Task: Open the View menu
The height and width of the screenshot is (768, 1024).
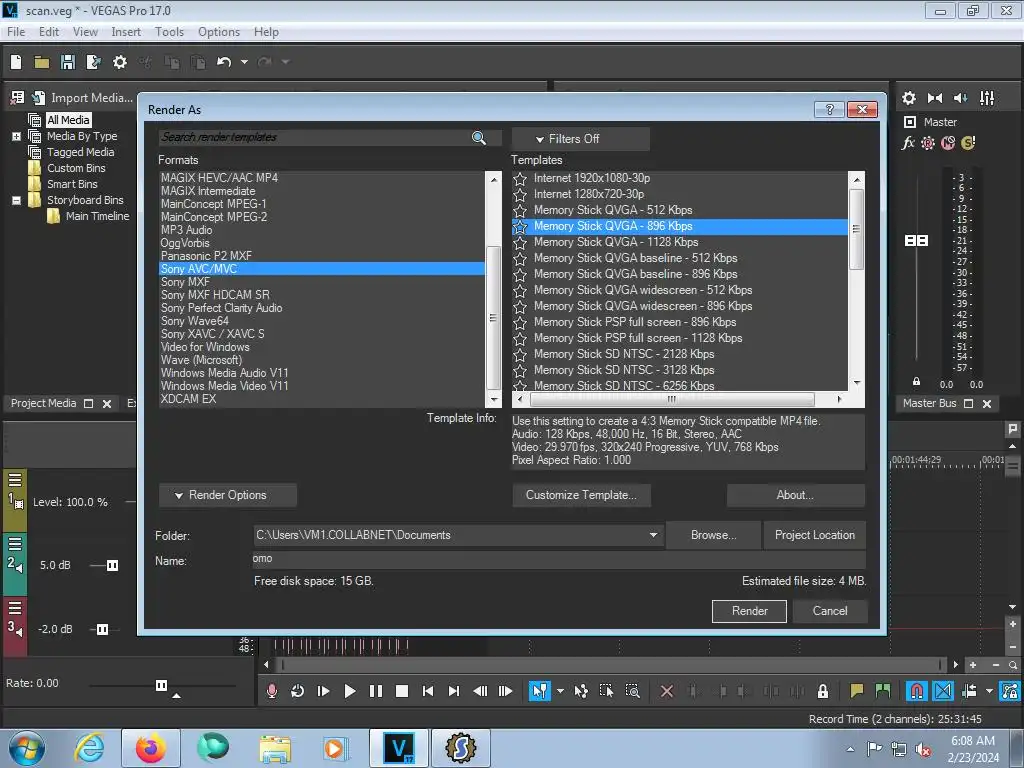Action: pos(85,31)
